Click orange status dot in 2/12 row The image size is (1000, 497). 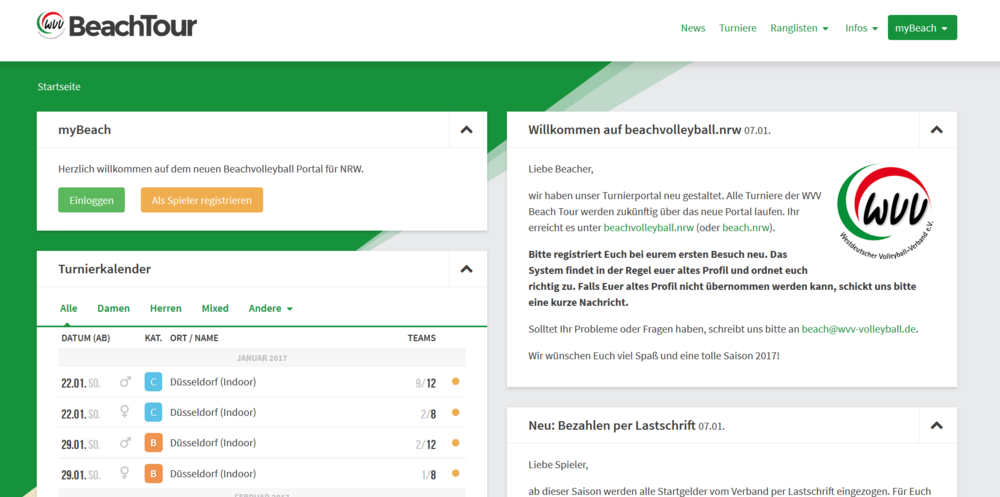tap(455, 442)
